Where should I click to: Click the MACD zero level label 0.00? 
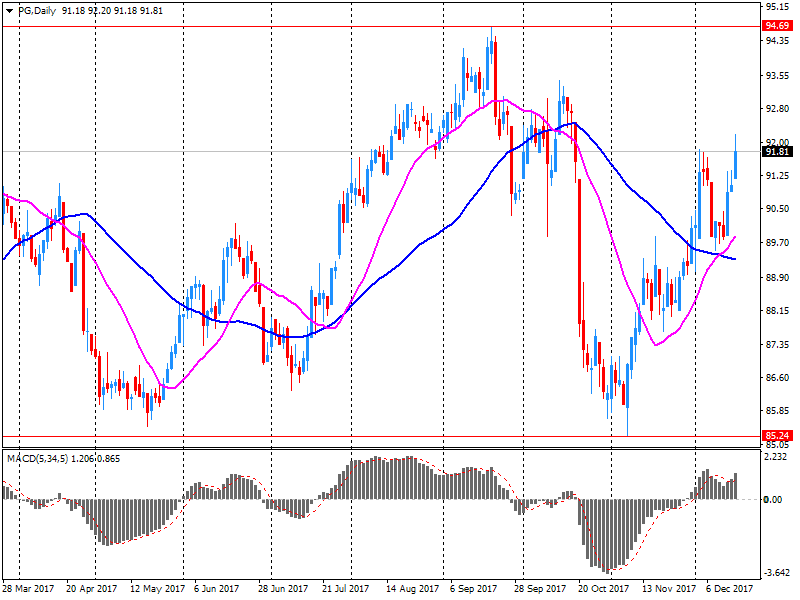point(773,499)
